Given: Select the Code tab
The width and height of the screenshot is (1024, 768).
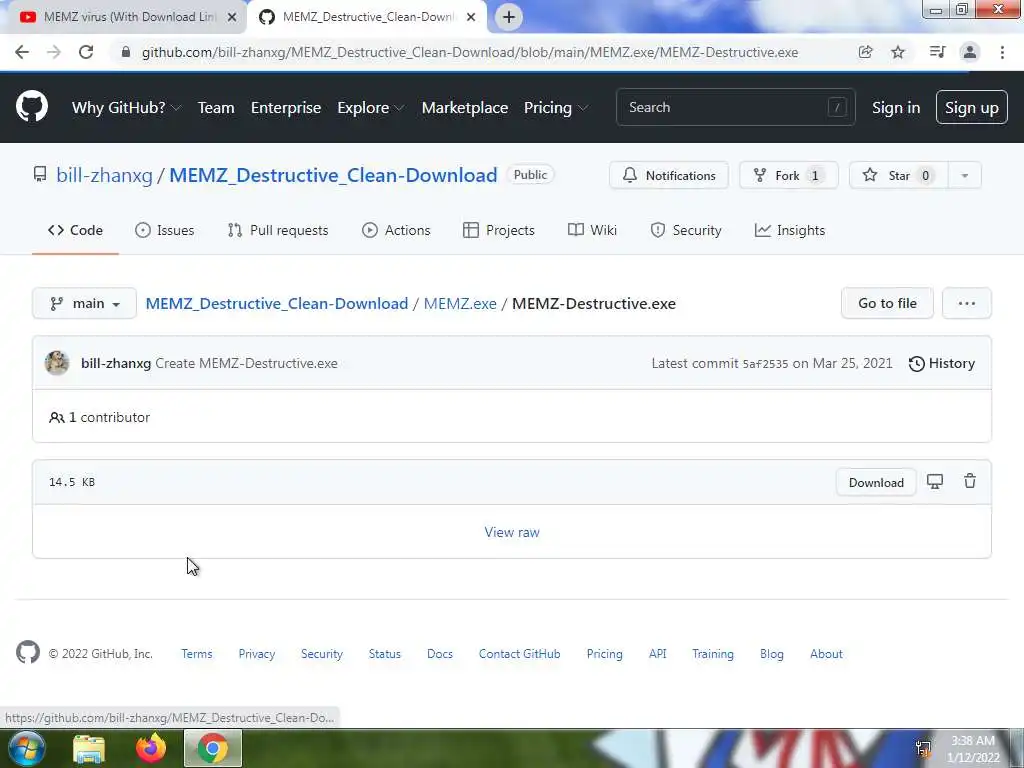Looking at the screenshot, I should coord(75,230).
